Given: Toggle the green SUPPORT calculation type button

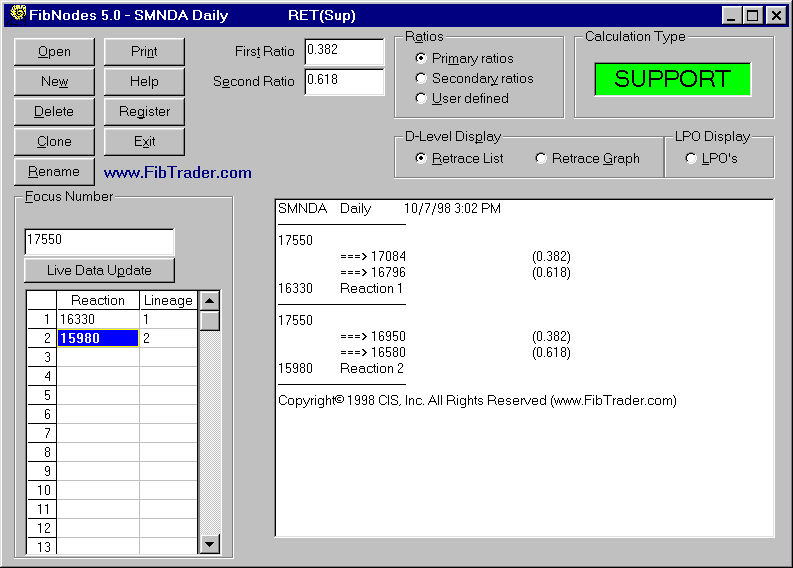Looking at the screenshot, I should pos(673,79).
